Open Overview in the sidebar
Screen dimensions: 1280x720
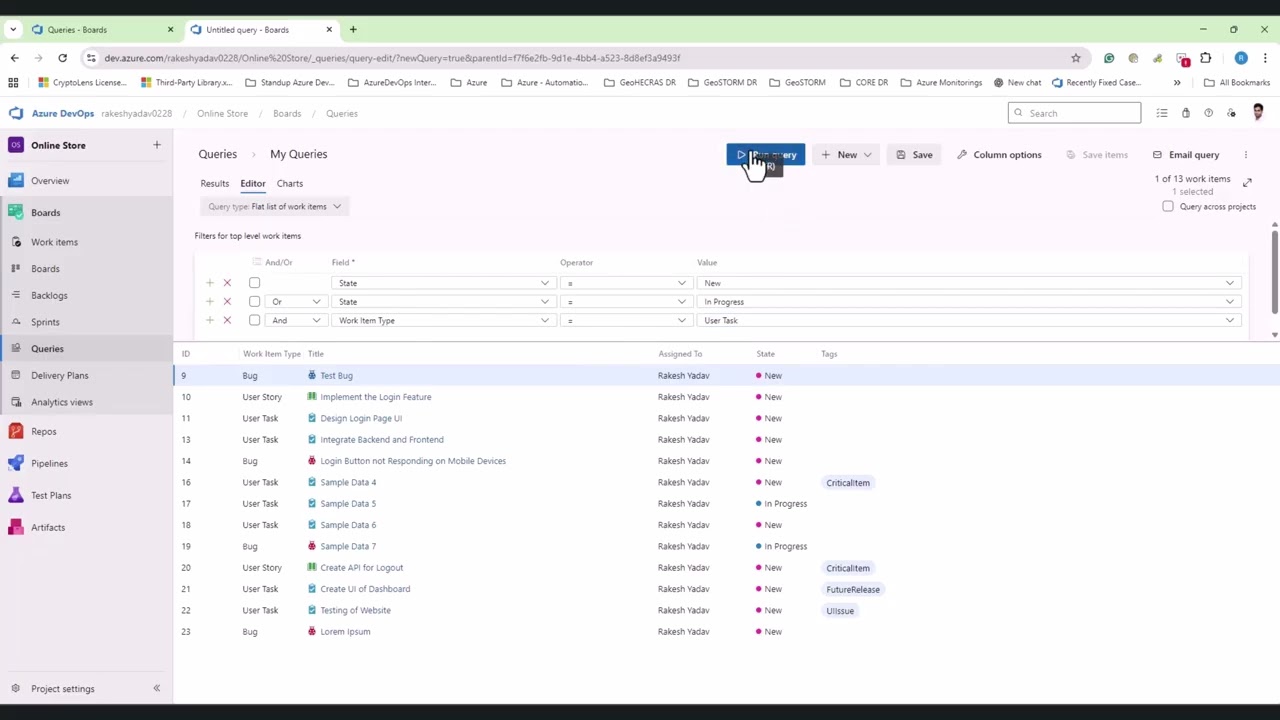[50, 181]
